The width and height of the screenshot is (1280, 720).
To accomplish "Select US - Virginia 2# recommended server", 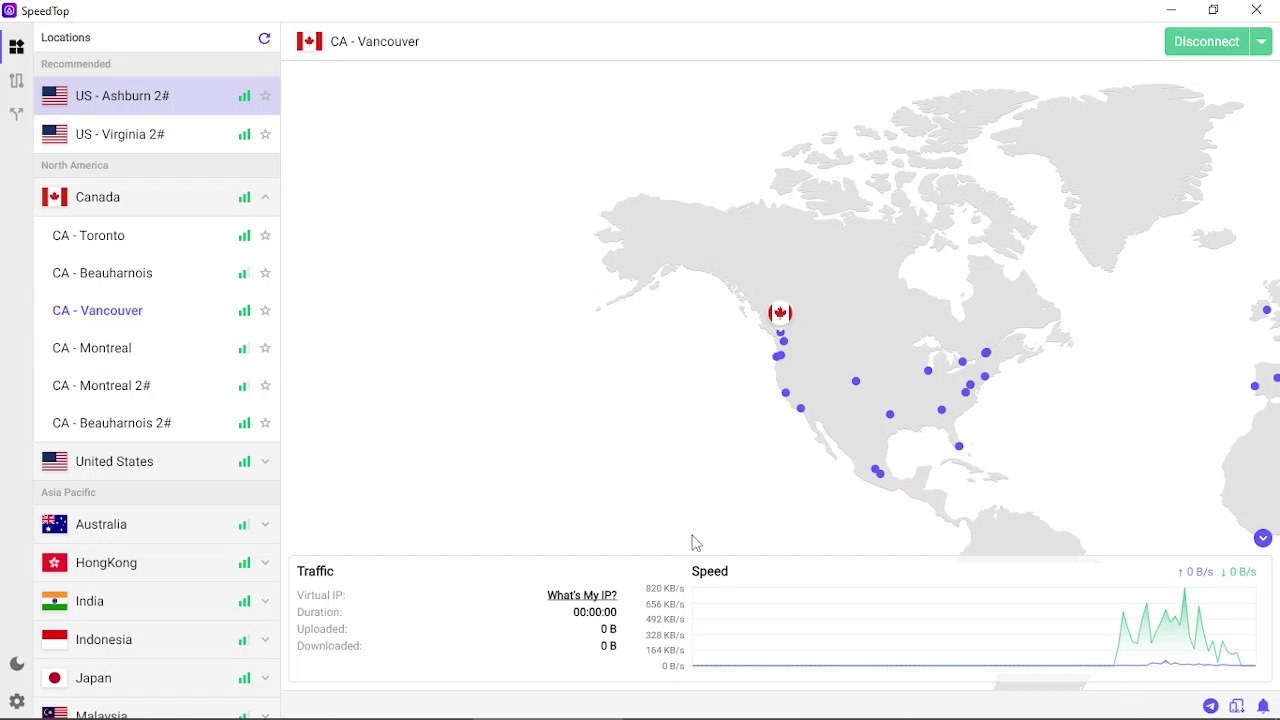I will tap(120, 134).
